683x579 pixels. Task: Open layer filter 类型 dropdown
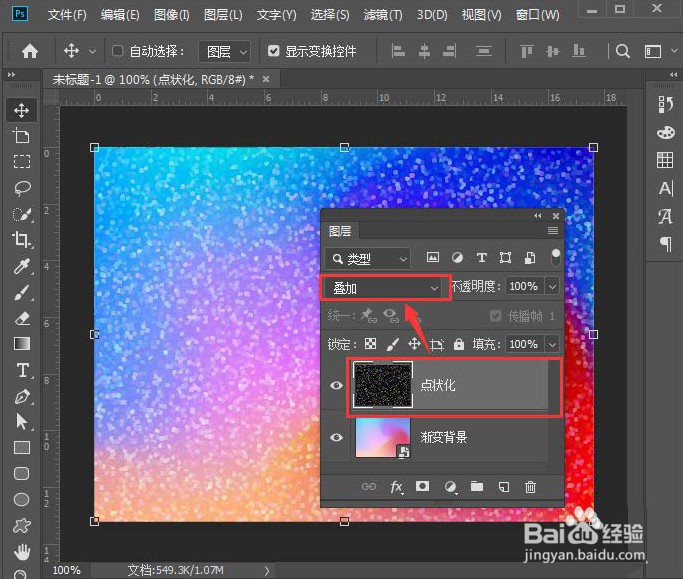pyautogui.click(x=368, y=259)
